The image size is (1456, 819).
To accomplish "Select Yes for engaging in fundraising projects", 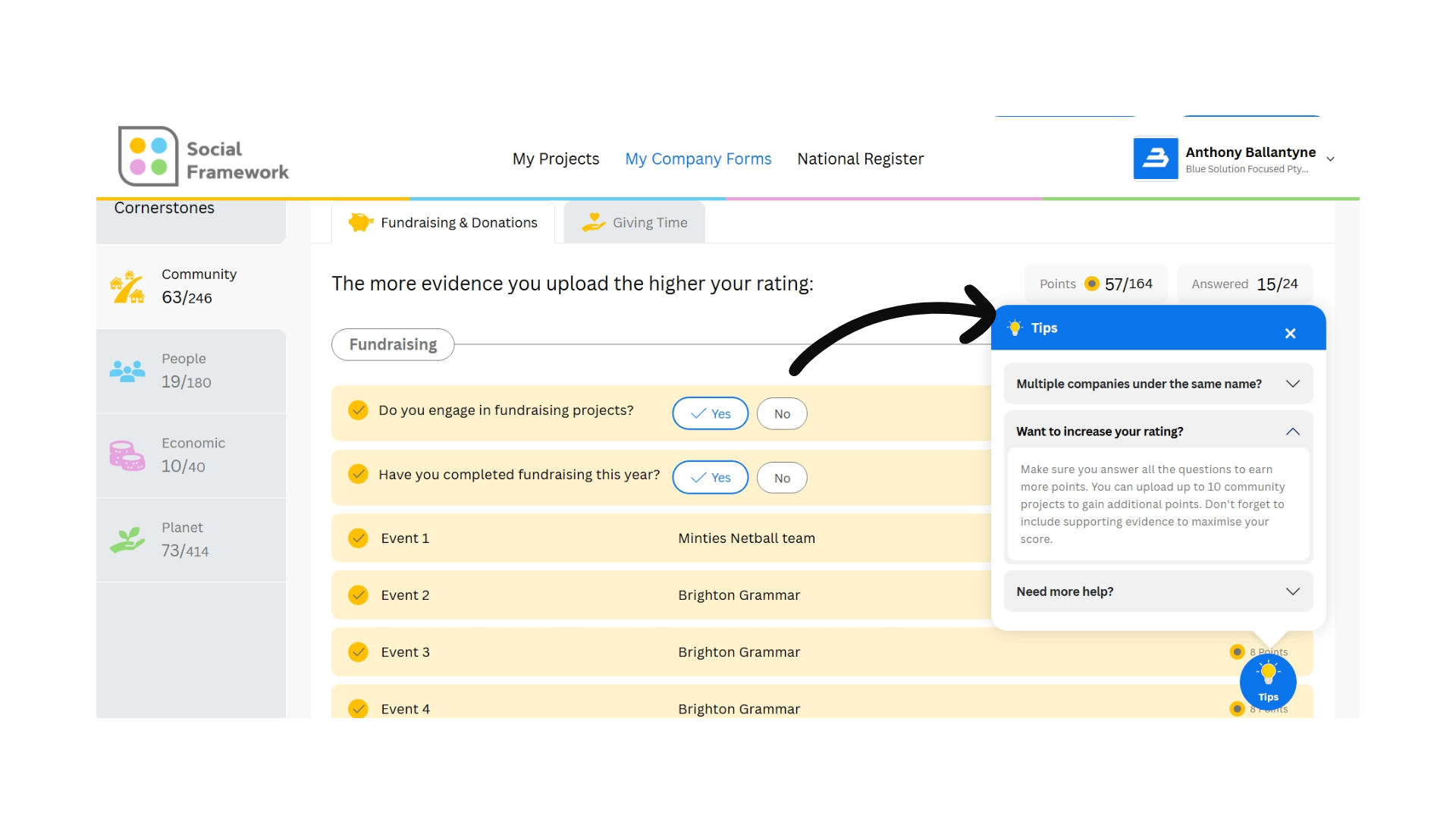I will 711,413.
